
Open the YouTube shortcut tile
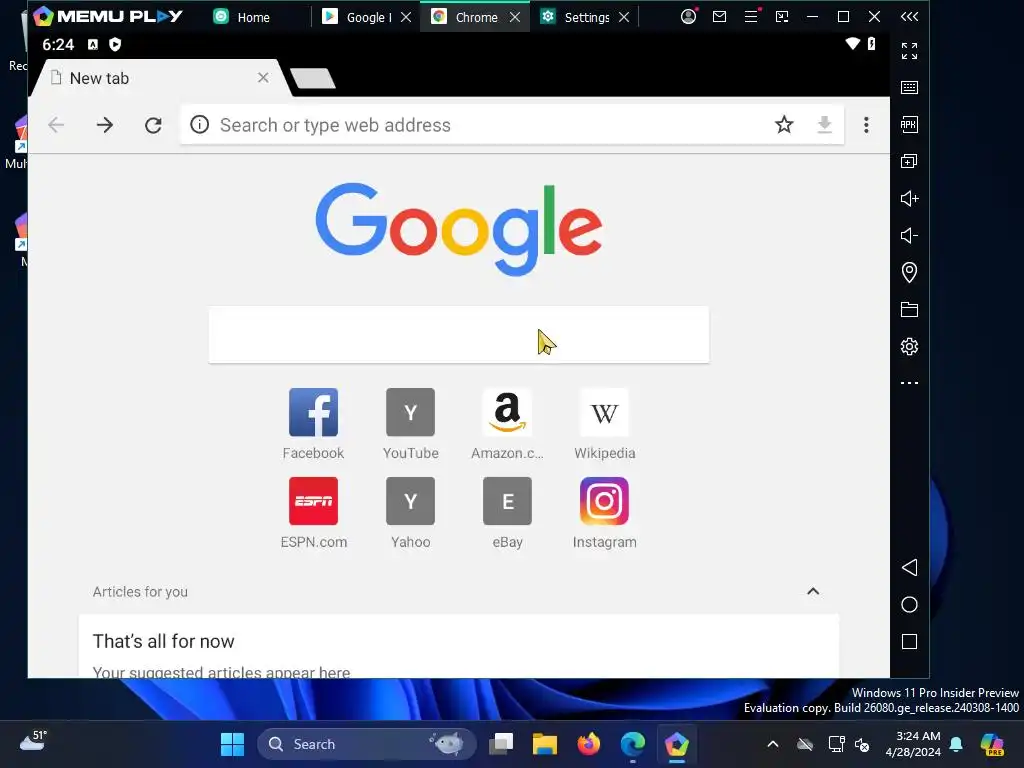pyautogui.click(x=410, y=424)
